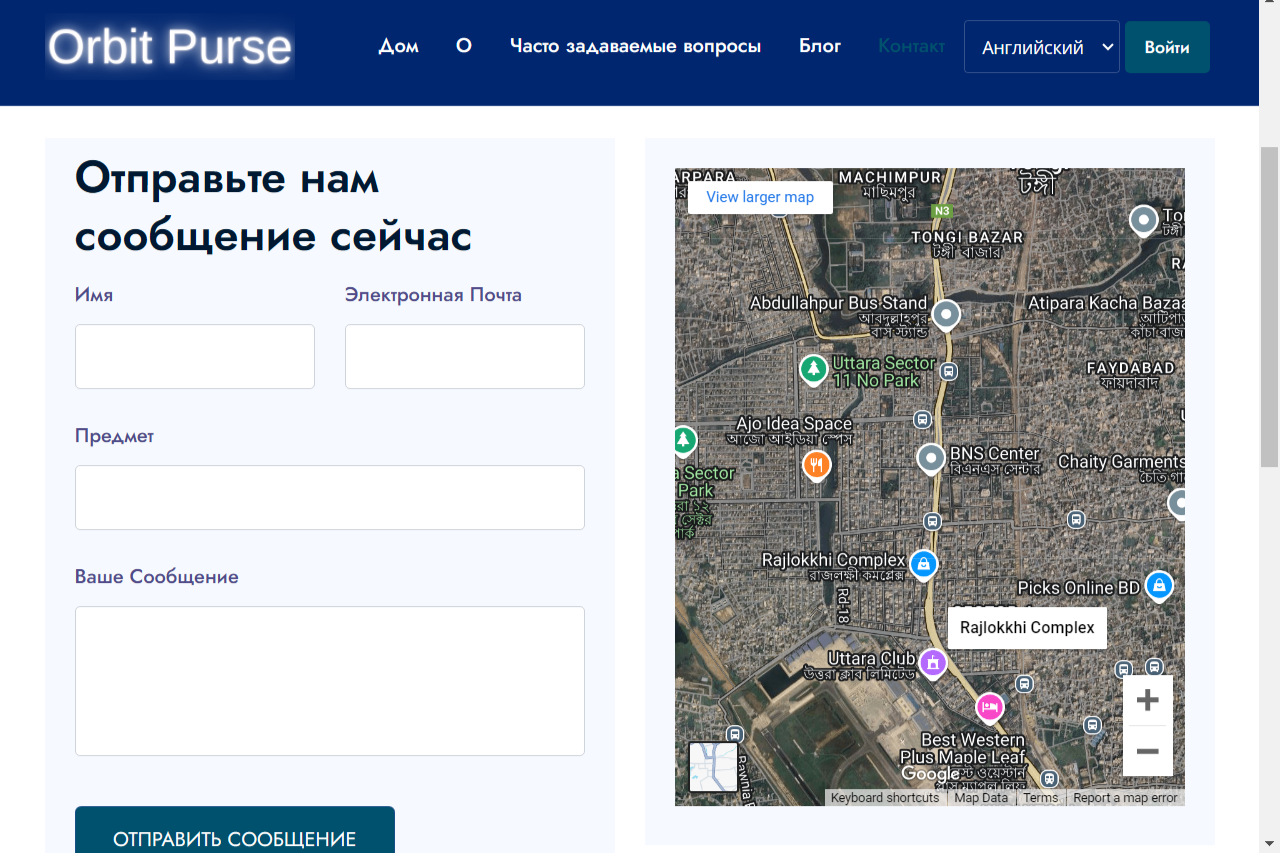Click the Rajlokkhi Complex shopping marker
The width and height of the screenshot is (1280, 853).
[x=923, y=564]
